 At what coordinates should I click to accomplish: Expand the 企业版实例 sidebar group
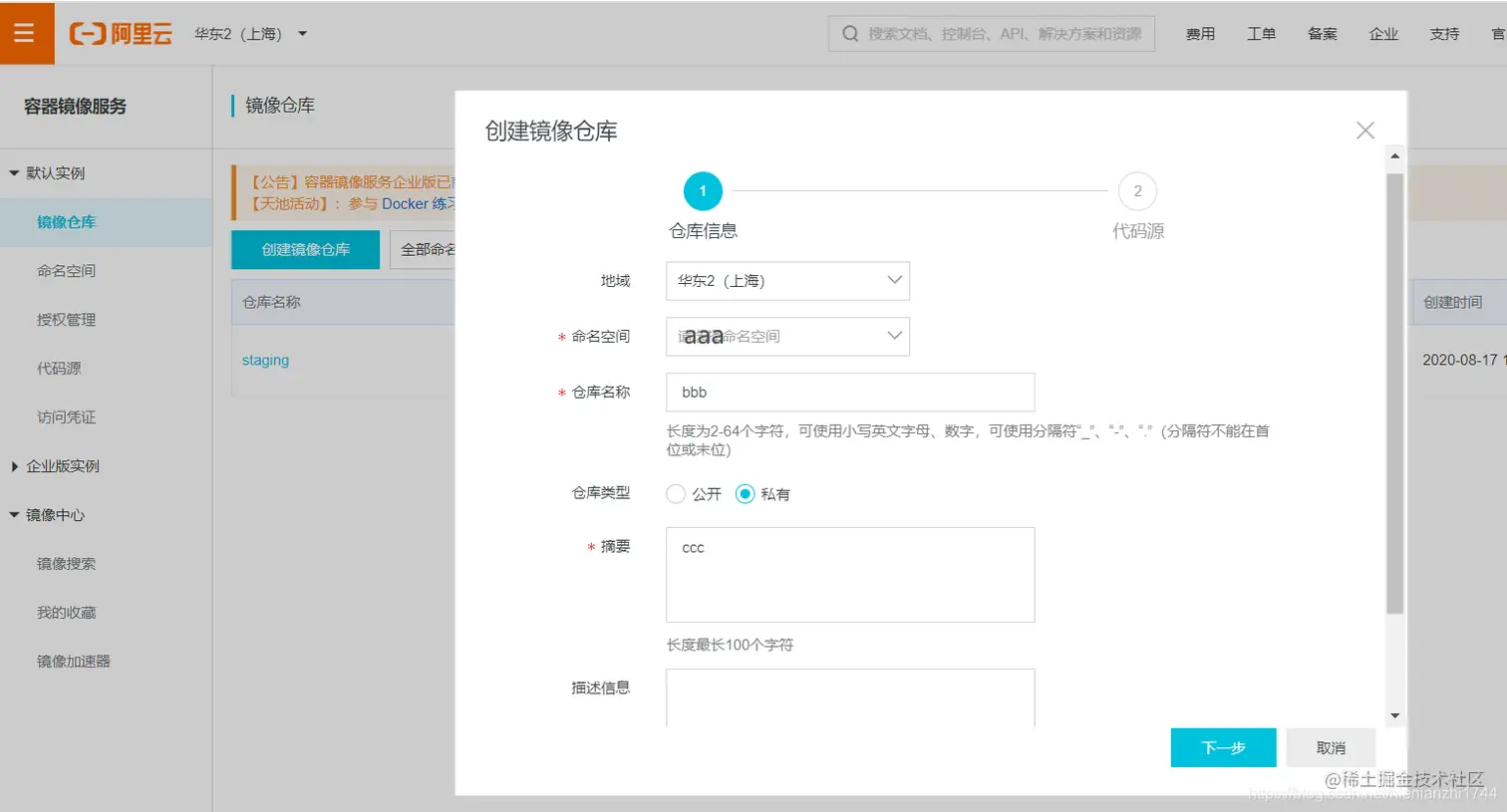pos(55,466)
